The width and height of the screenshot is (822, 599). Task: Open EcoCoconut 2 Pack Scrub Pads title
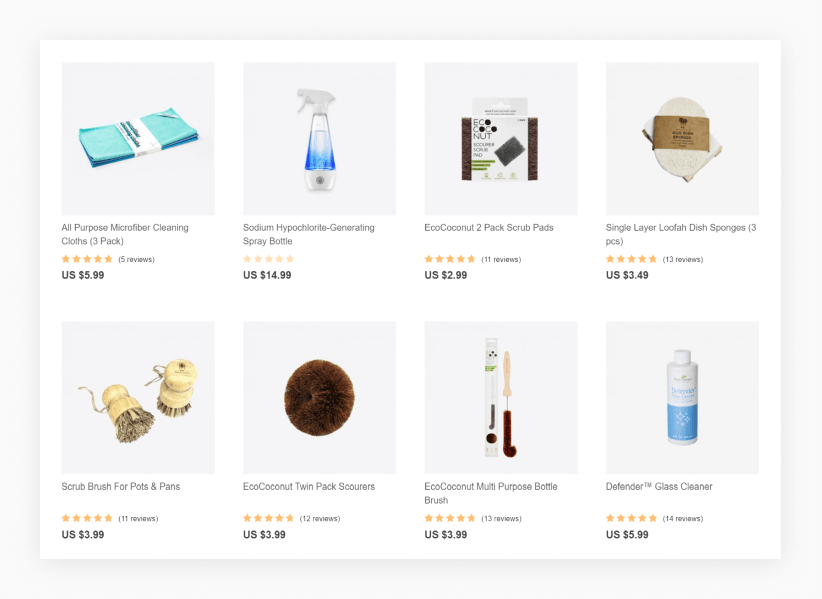[x=489, y=227]
